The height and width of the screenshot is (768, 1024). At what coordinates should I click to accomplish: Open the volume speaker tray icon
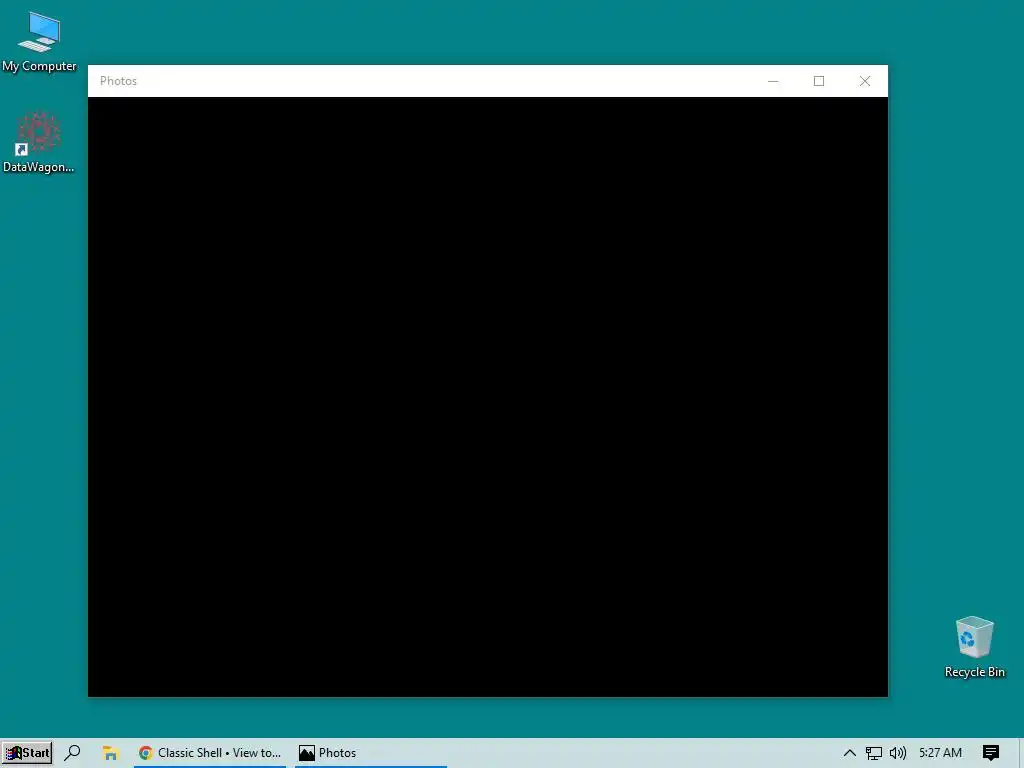898,753
